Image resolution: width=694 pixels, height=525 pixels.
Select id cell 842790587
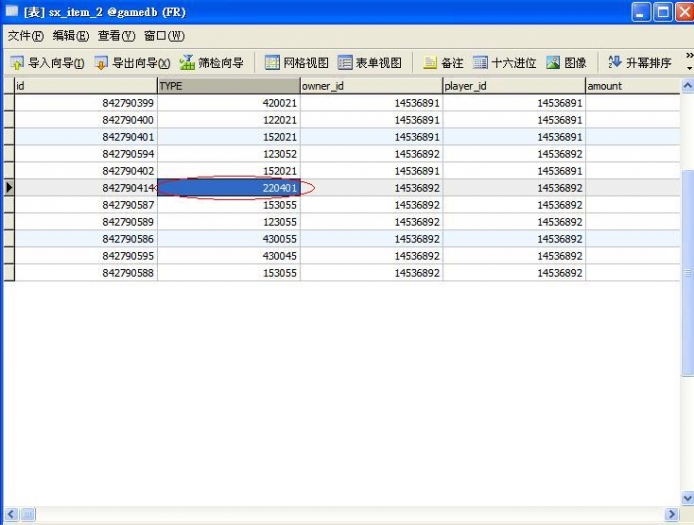(x=86, y=205)
